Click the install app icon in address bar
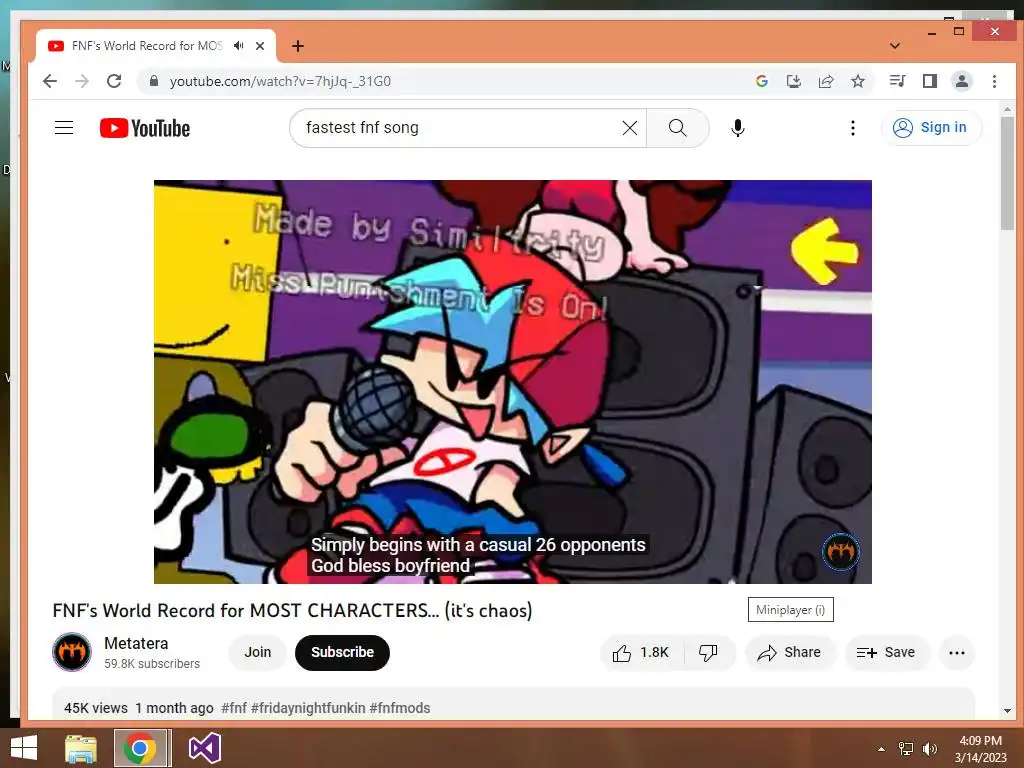 (x=793, y=81)
